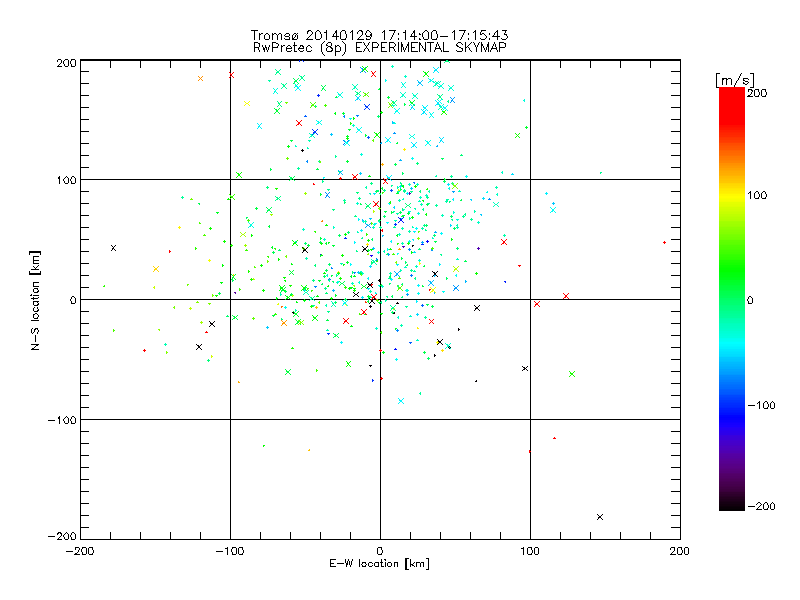Viewport: 800px width, 600px height.
Task: Click the x-axis tick label "200"
Action: tap(680, 551)
